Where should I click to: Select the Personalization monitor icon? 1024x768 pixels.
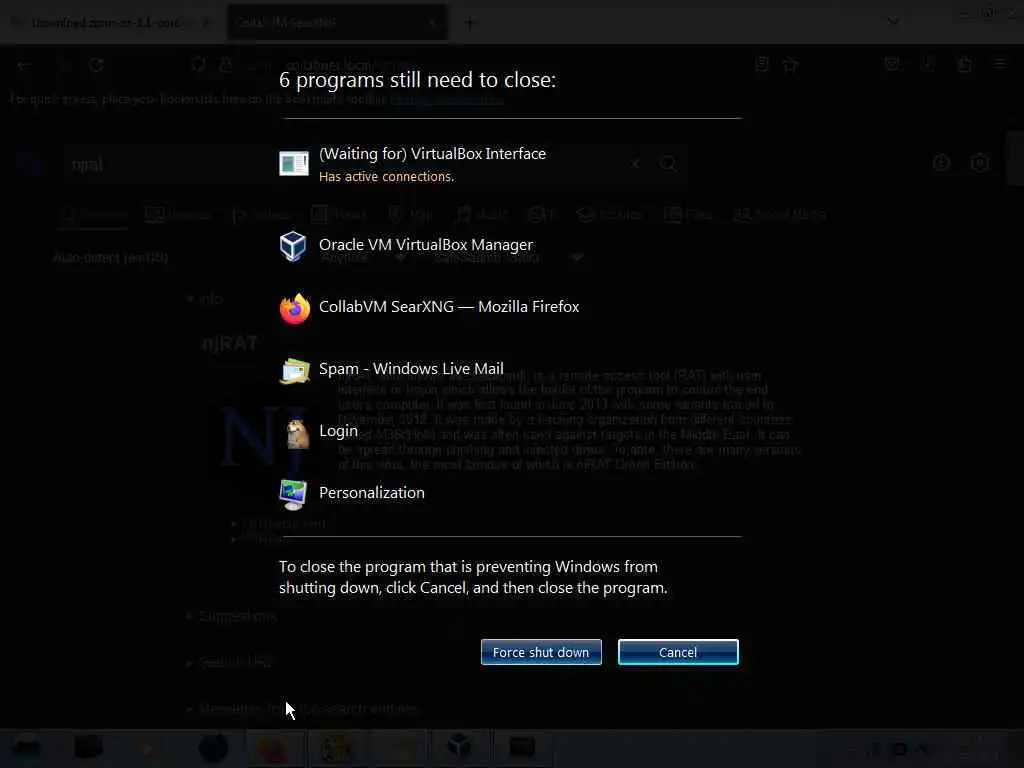coord(293,494)
